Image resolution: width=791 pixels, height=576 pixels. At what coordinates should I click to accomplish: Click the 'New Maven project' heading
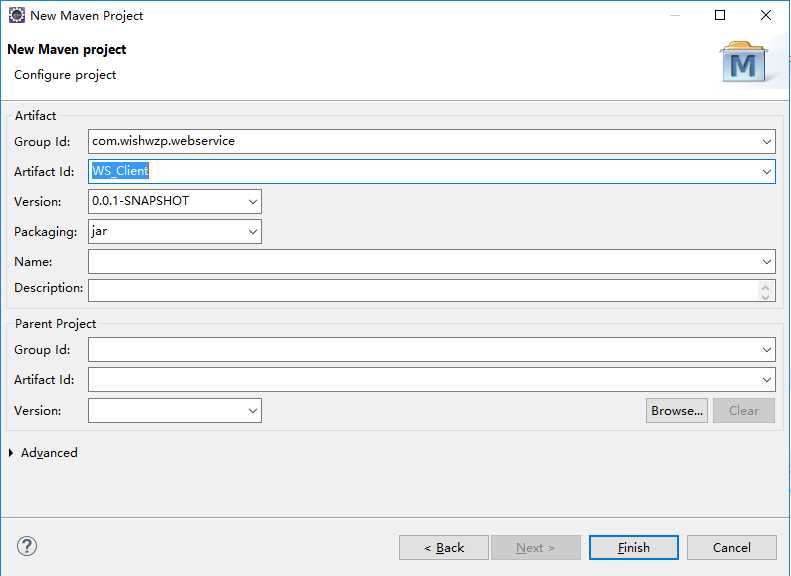click(67, 49)
